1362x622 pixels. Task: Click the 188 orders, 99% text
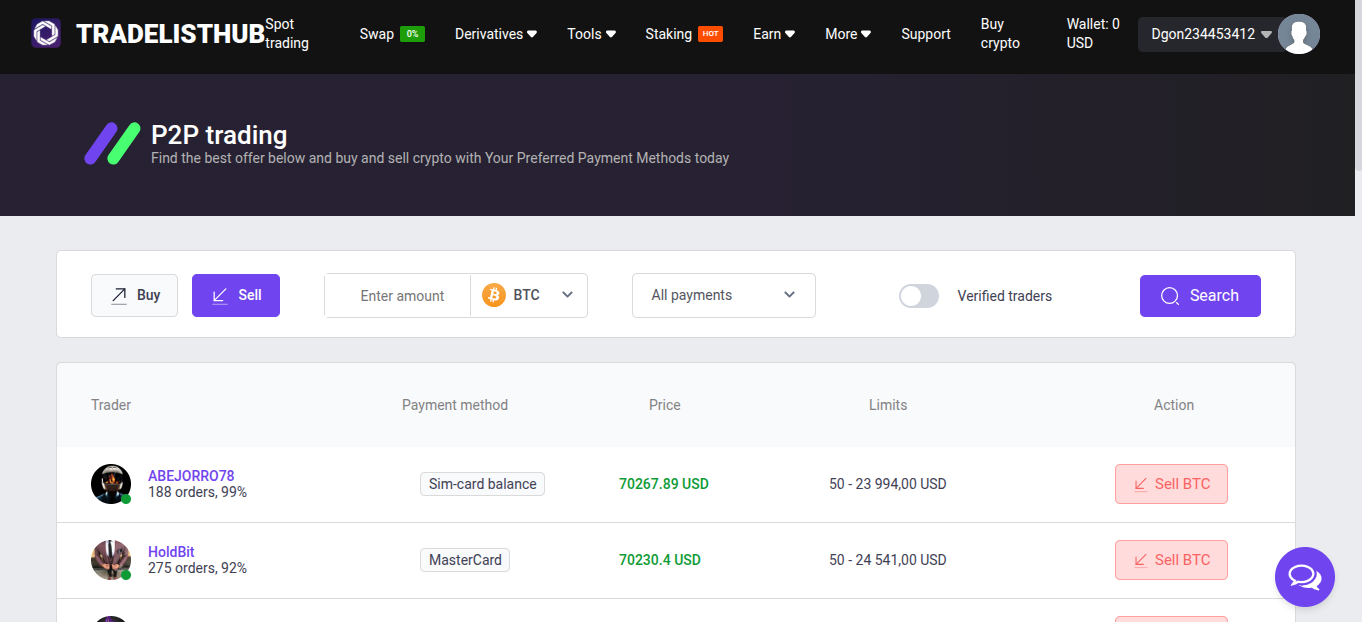coord(197,492)
